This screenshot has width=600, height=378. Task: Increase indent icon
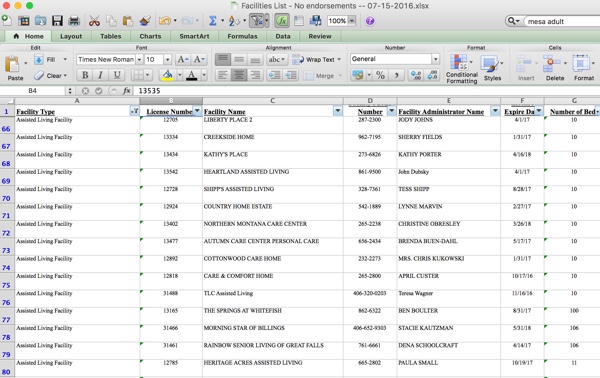click(x=291, y=75)
